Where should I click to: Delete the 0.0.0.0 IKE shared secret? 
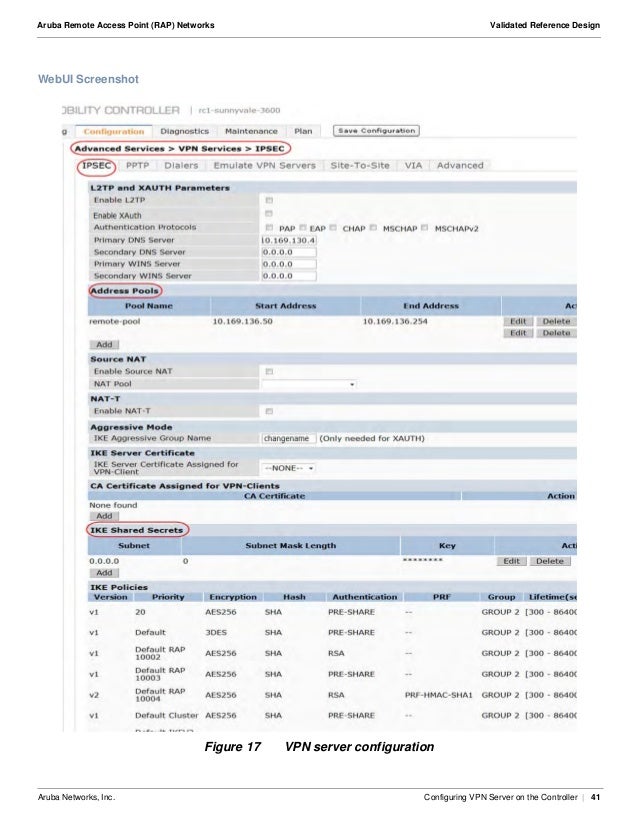pyautogui.click(x=550, y=562)
